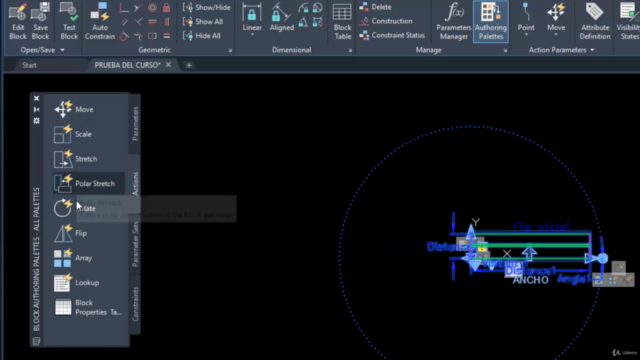Expand the Open/Save panel dropdown
Image resolution: width=640 pixels, height=360 pixels.
[x=62, y=50]
